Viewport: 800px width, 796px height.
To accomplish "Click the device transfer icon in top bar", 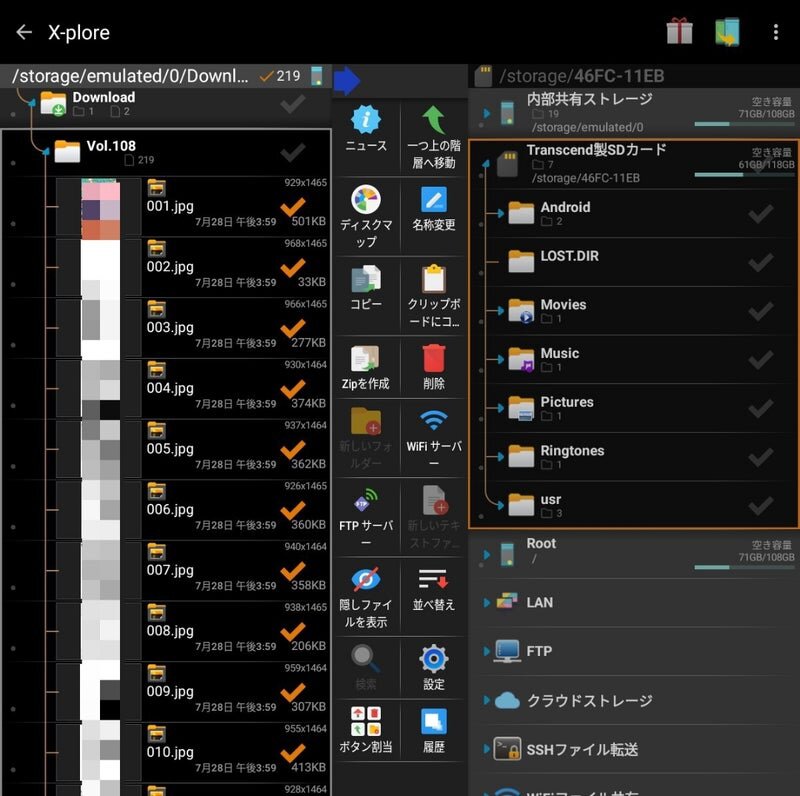I will click(x=727, y=32).
